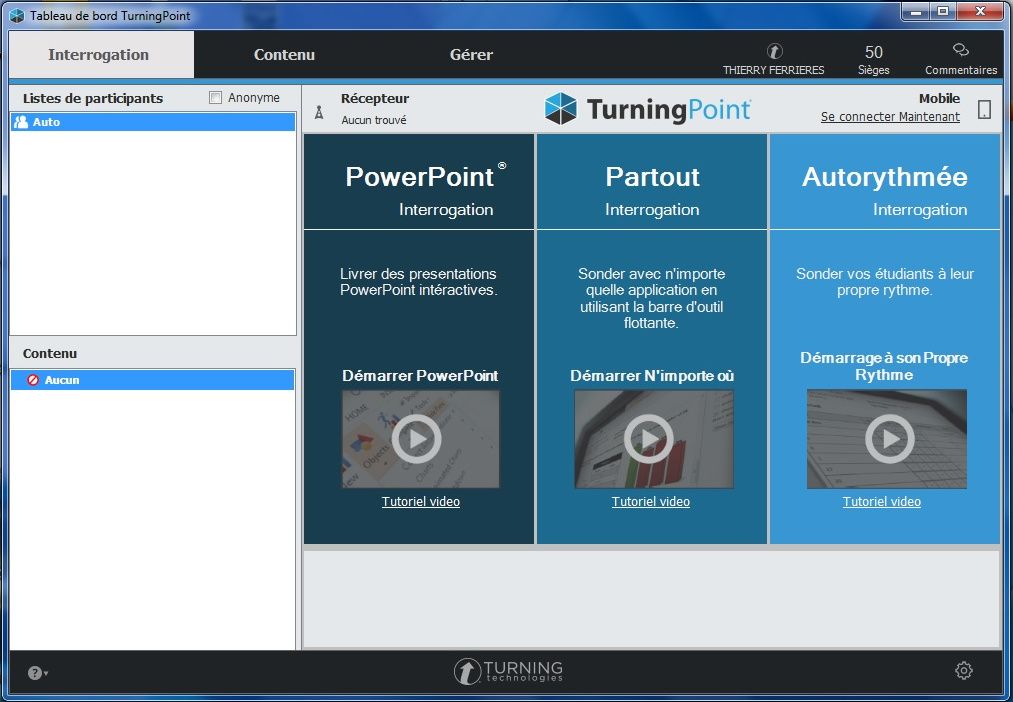Click the Récepteur label
Image resolution: width=1013 pixels, height=702 pixels.
375,98
